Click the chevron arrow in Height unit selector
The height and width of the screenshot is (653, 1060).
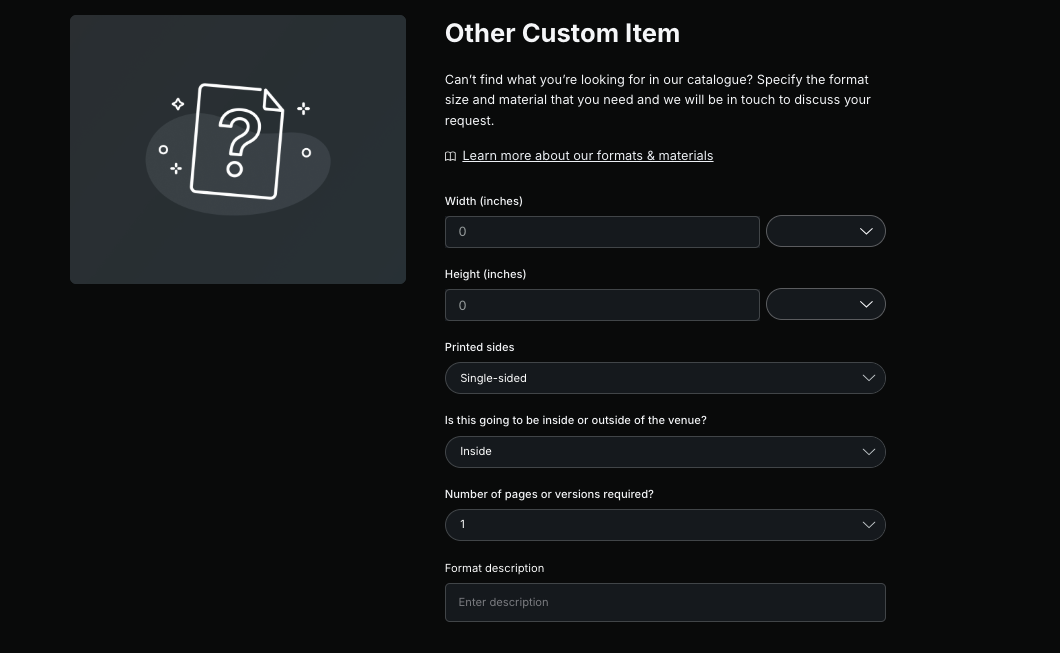tap(866, 304)
